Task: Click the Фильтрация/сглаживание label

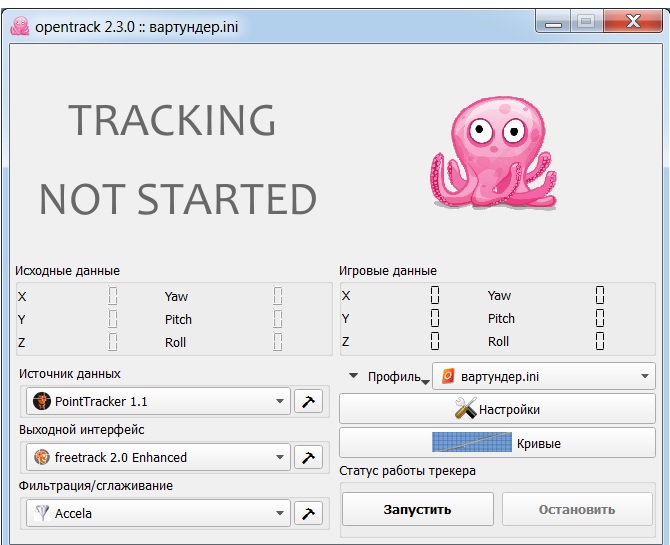Action: click(x=96, y=486)
